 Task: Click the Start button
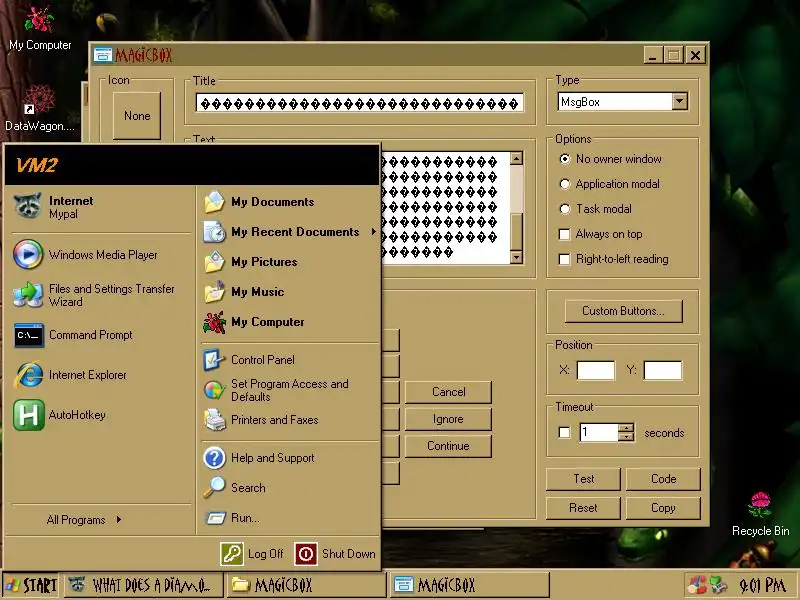(31, 585)
